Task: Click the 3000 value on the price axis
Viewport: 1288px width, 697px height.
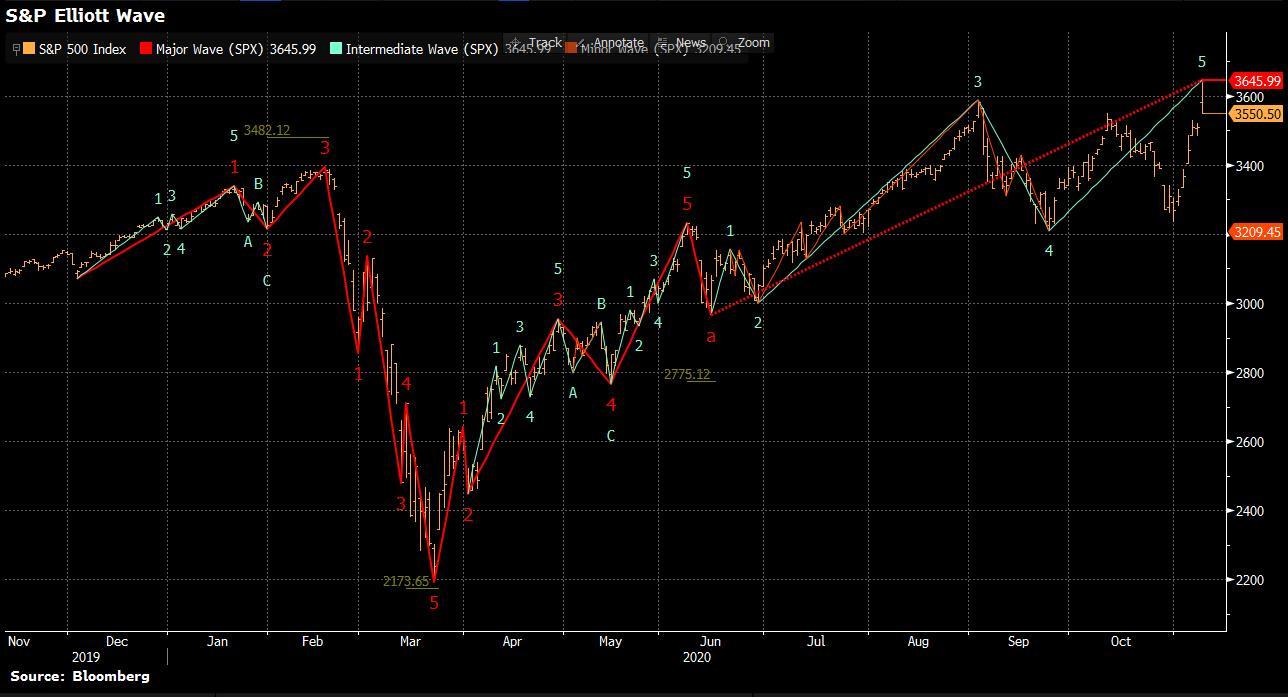Action: [1249, 304]
